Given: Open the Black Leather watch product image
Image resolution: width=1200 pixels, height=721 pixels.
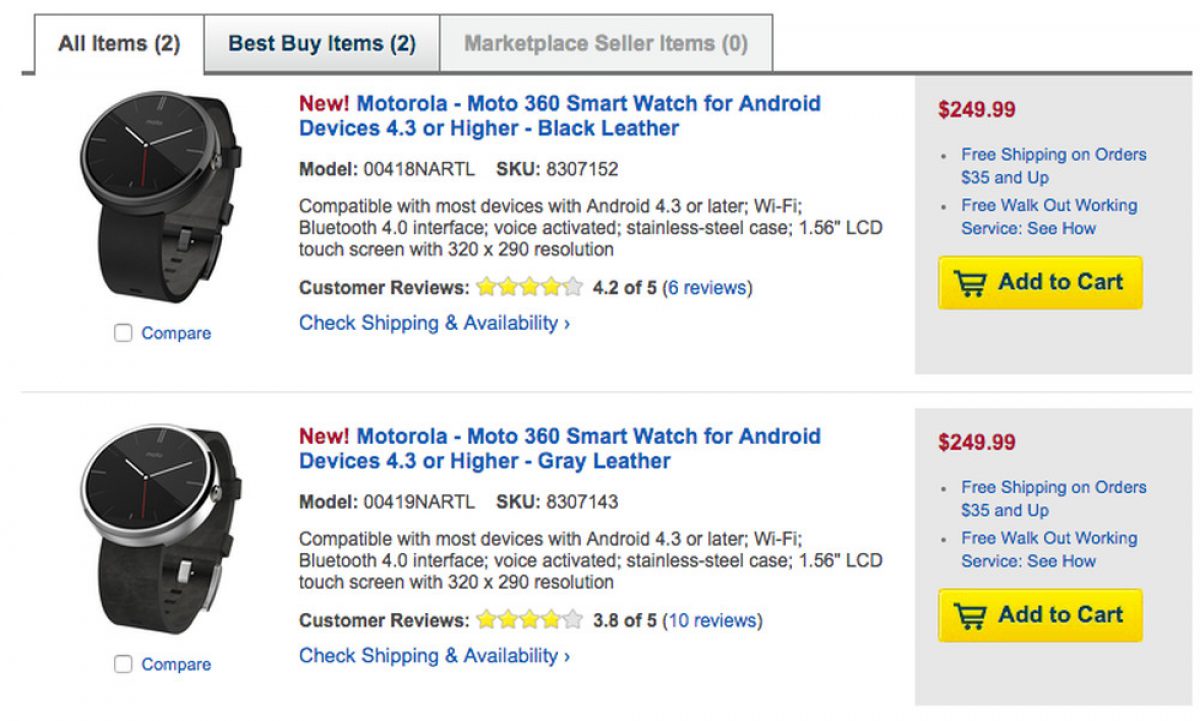Looking at the screenshot, I should (x=160, y=197).
